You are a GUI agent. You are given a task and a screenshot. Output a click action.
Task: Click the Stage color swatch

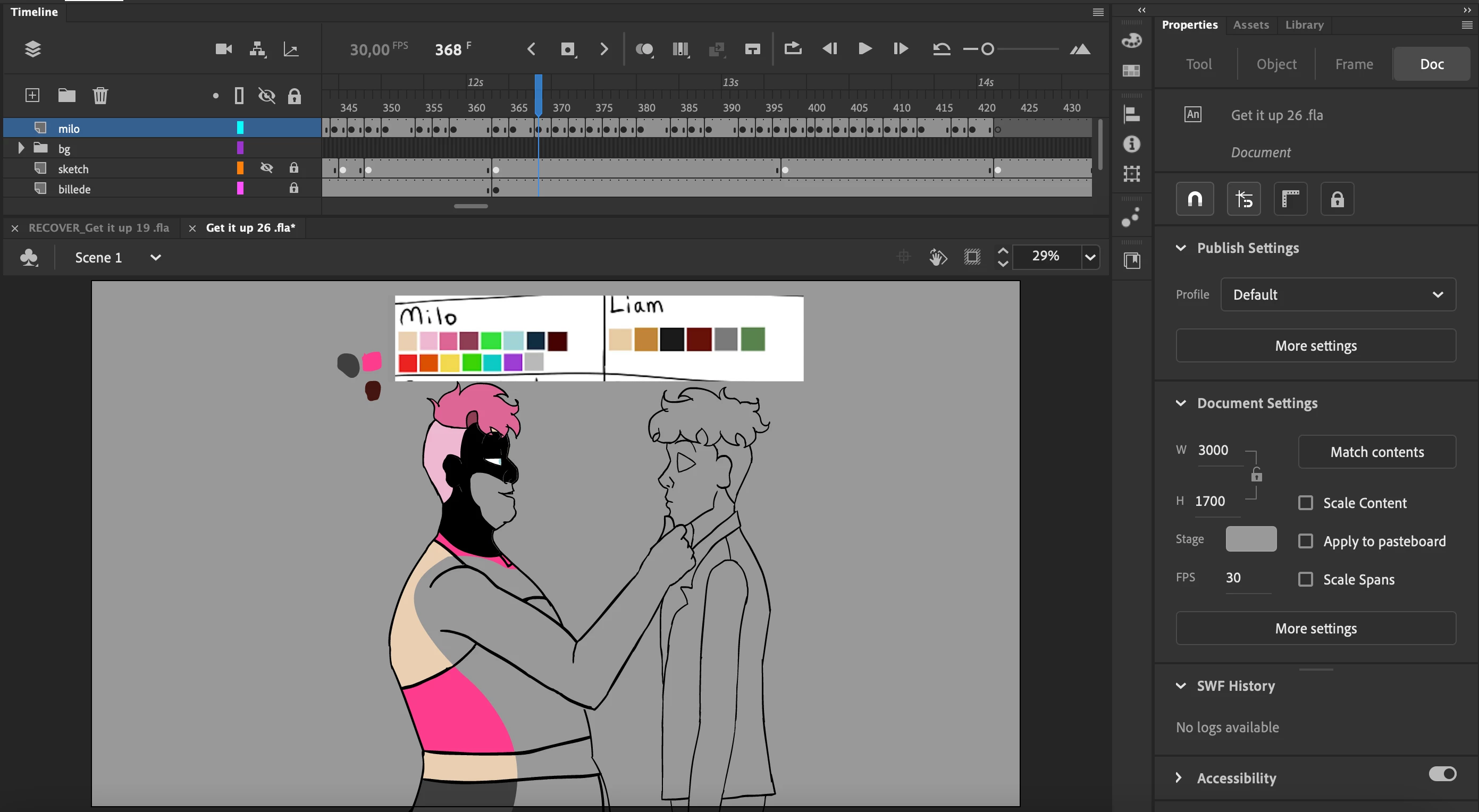[x=1250, y=539]
